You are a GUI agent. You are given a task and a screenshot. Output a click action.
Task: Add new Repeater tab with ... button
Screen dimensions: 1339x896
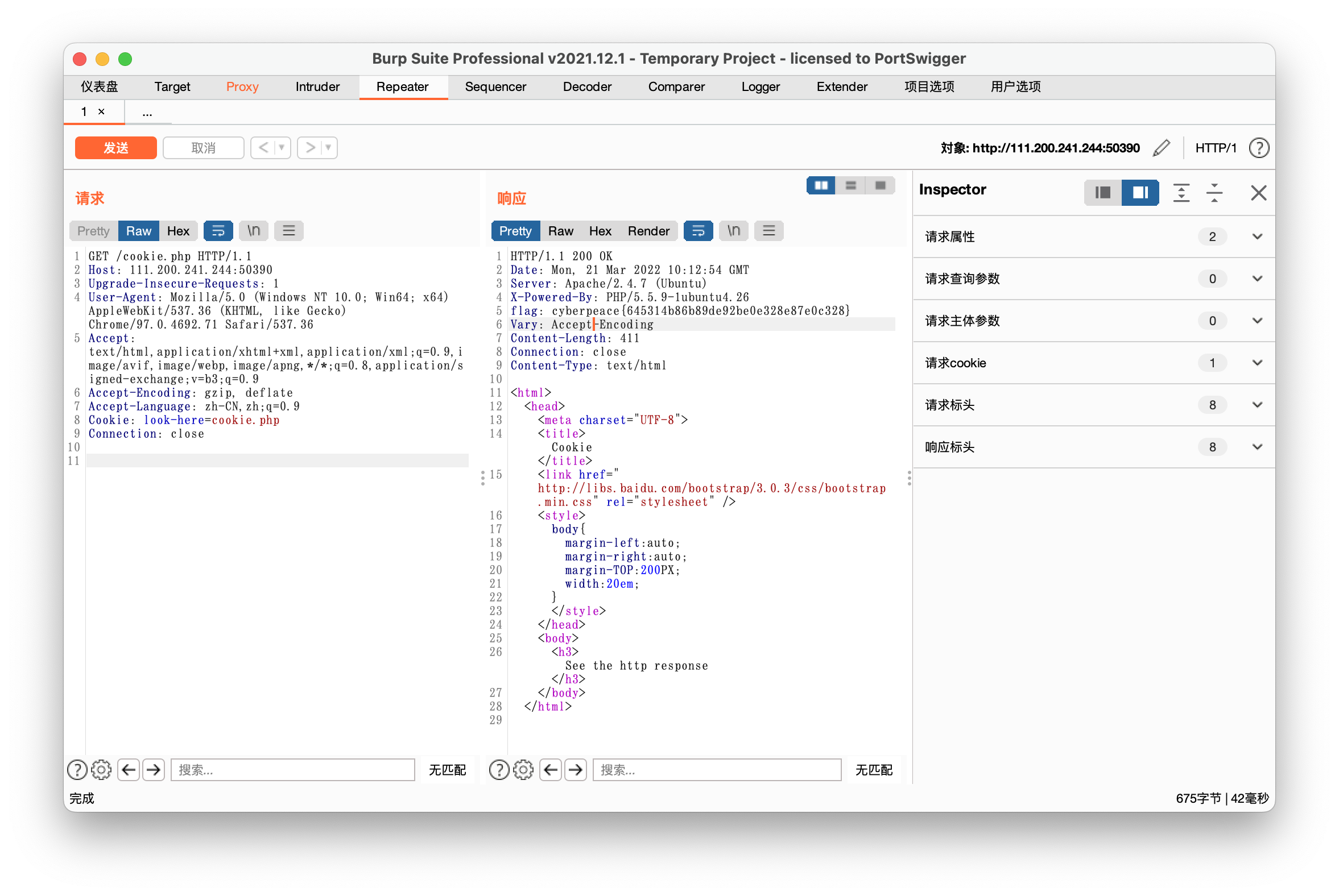pyautogui.click(x=147, y=113)
